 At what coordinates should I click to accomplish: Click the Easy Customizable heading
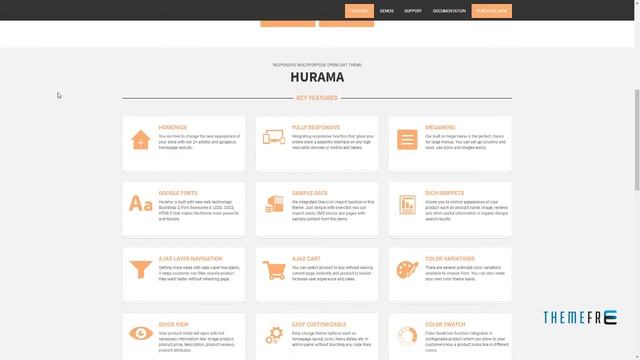(319, 324)
